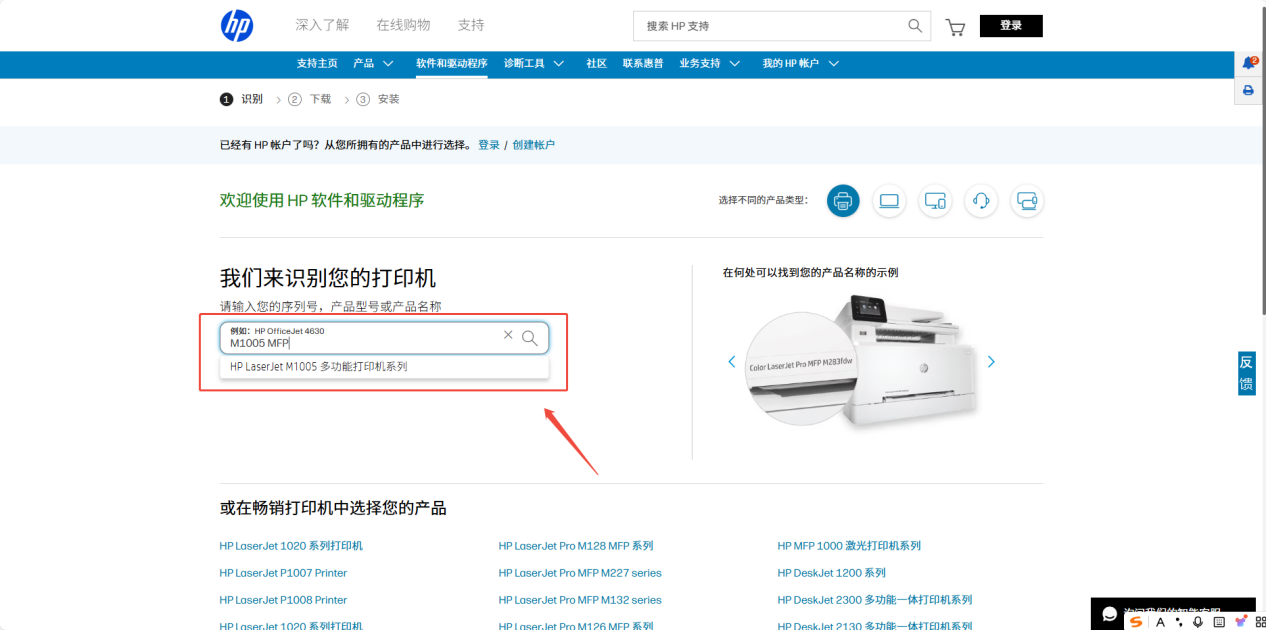The image size is (1266, 630).
Task: Select the headset product type icon
Action: coord(981,201)
